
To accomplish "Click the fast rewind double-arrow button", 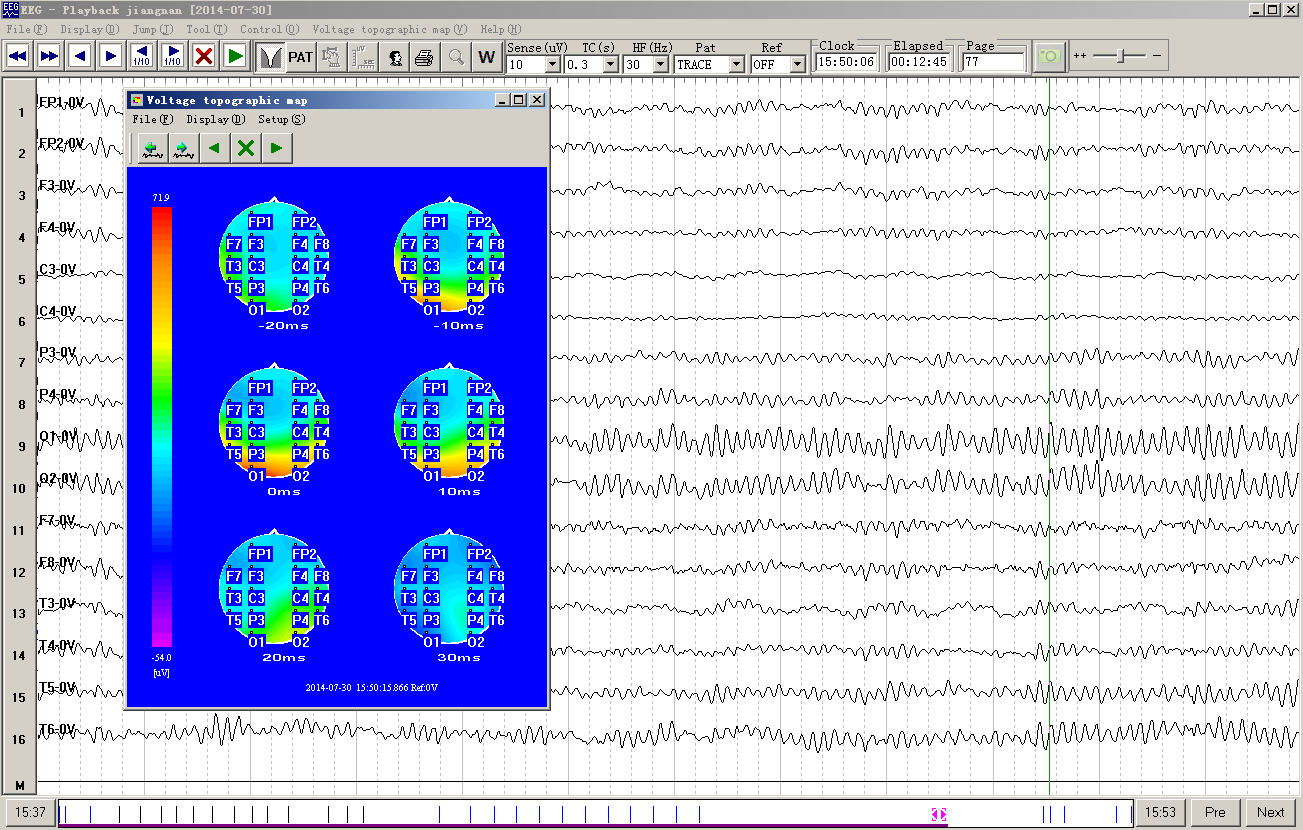I will pos(17,56).
